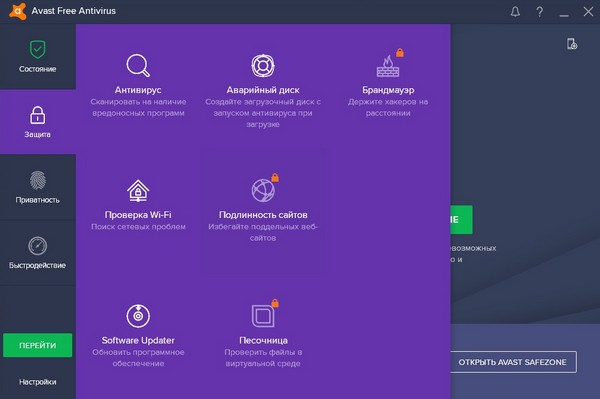Click the green ПЕРЕЙТИ button
The height and width of the screenshot is (399, 600).
(x=38, y=345)
